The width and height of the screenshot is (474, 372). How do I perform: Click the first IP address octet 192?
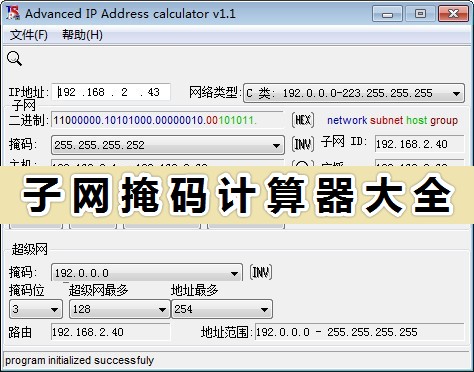coord(67,92)
